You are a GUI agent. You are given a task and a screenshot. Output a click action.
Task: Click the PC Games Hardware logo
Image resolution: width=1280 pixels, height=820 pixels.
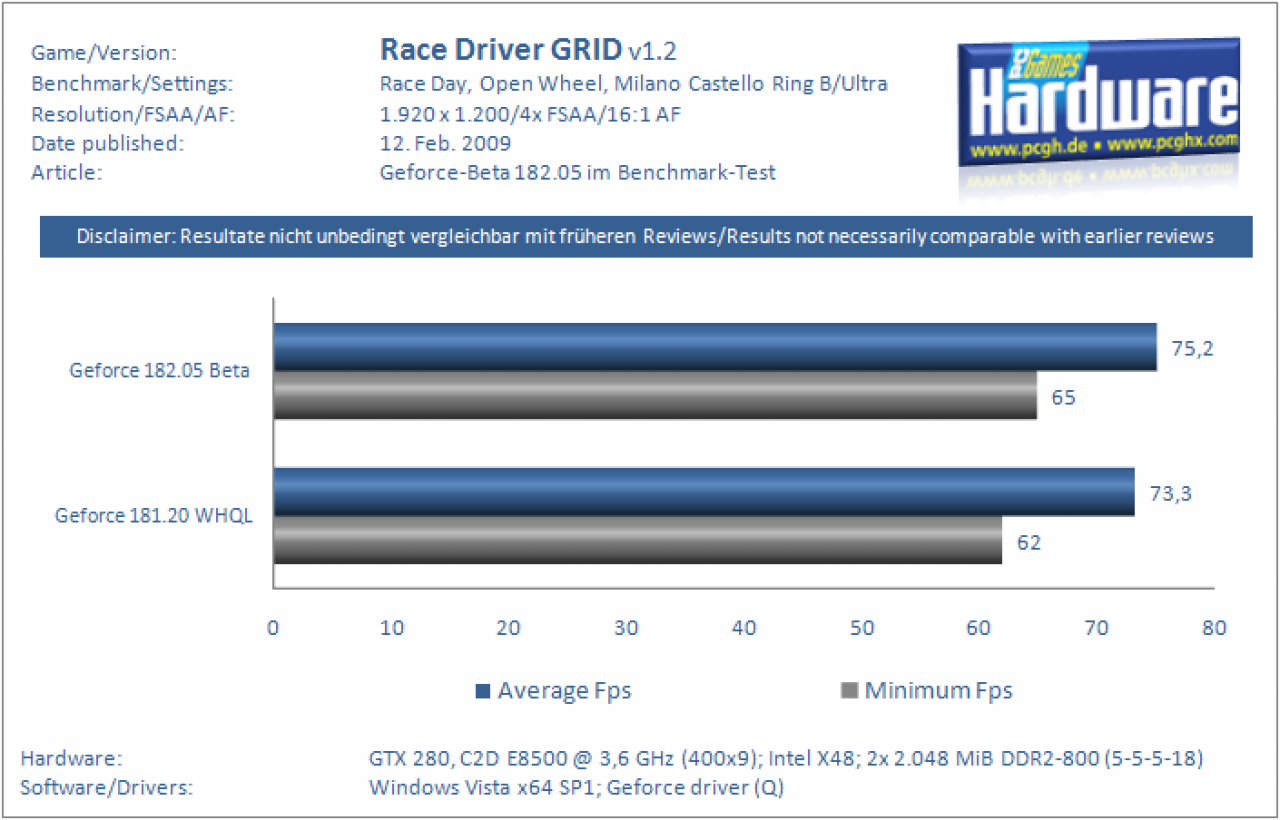pos(1098,104)
